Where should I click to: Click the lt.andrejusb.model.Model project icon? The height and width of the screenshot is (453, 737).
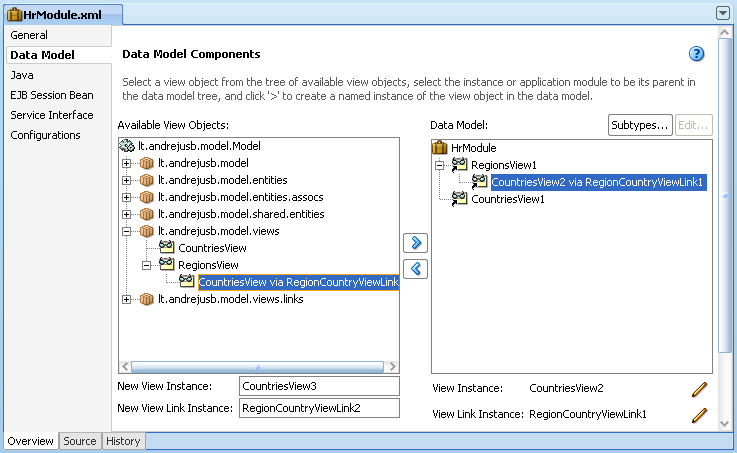pyautogui.click(x=127, y=146)
